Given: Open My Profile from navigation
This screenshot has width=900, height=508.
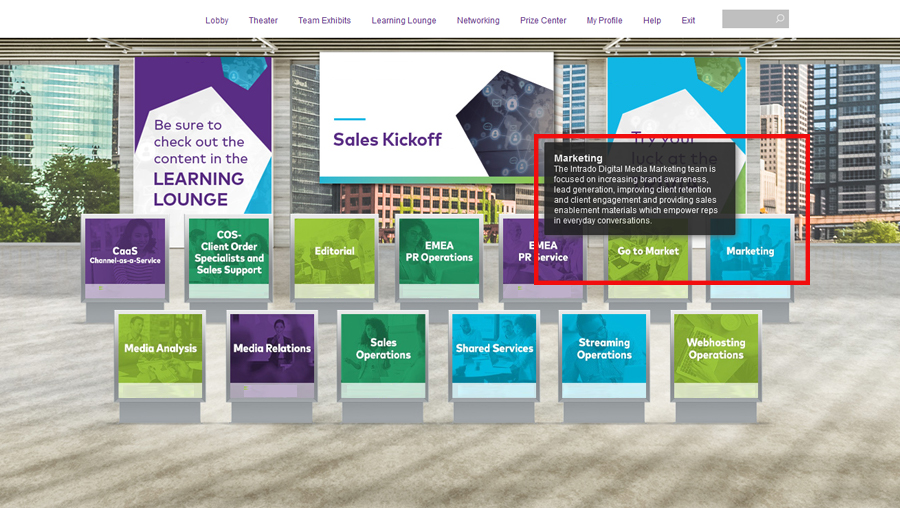Looking at the screenshot, I should (x=604, y=20).
